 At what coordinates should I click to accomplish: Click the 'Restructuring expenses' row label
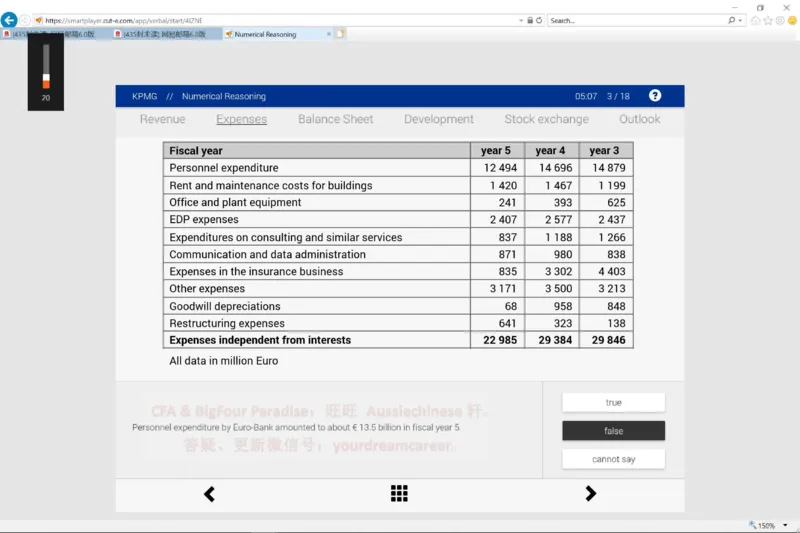tap(227, 323)
